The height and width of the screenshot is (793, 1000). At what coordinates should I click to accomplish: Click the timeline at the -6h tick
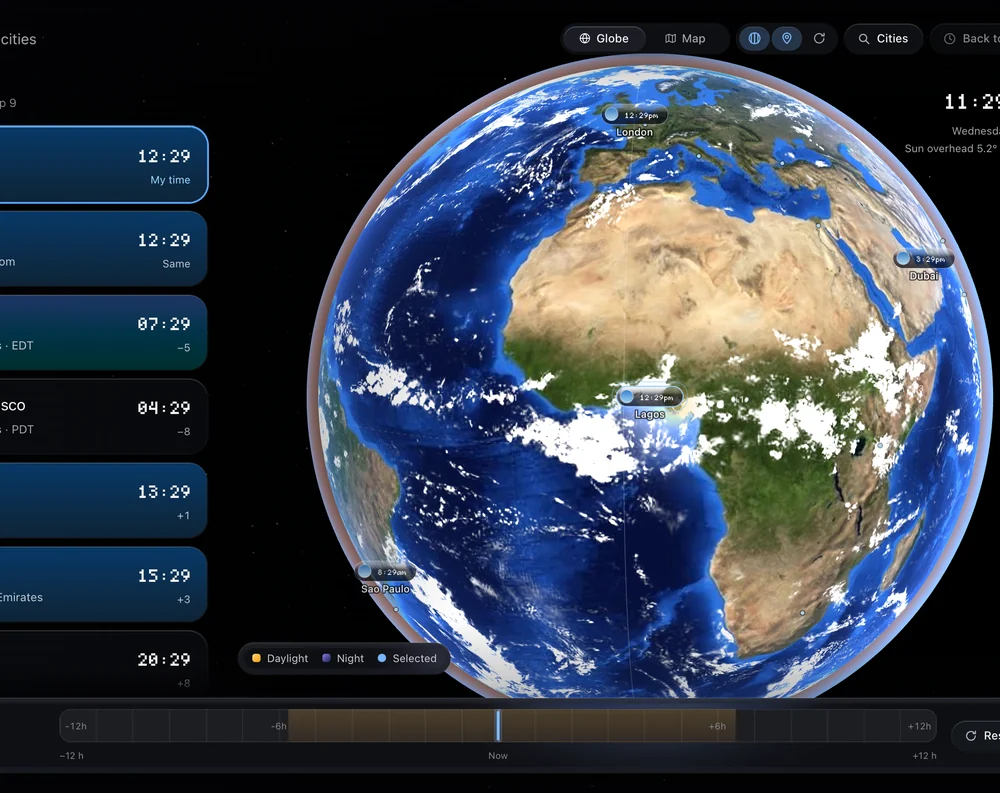tap(279, 726)
